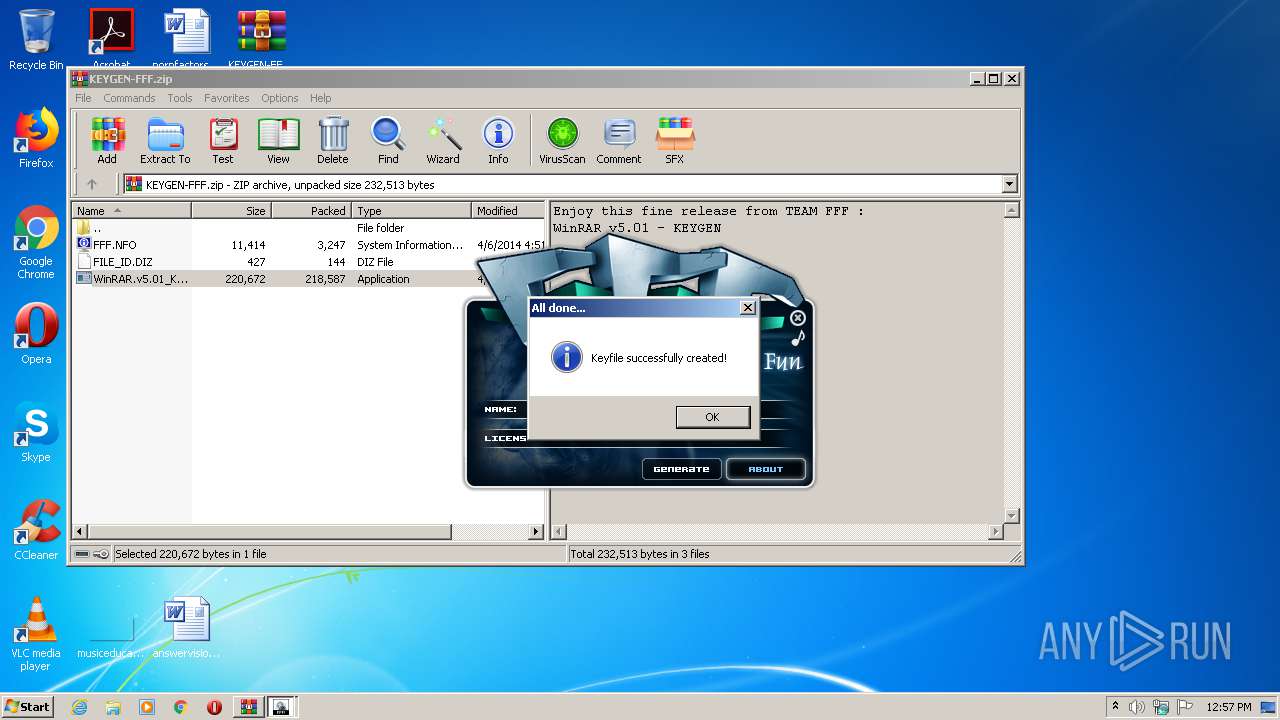The height and width of the screenshot is (720, 1280).
Task: Select the parent folder ".." row
Action: point(309,228)
